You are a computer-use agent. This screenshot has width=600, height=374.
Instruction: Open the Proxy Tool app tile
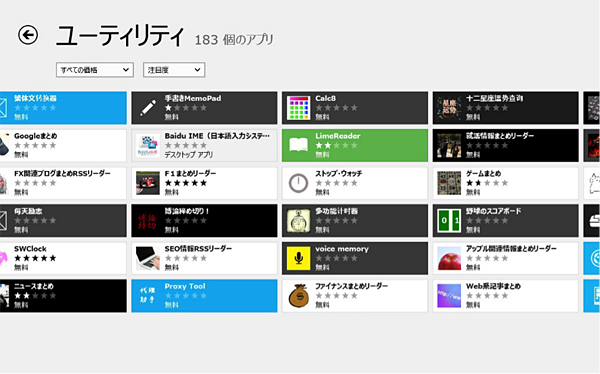click(x=204, y=296)
